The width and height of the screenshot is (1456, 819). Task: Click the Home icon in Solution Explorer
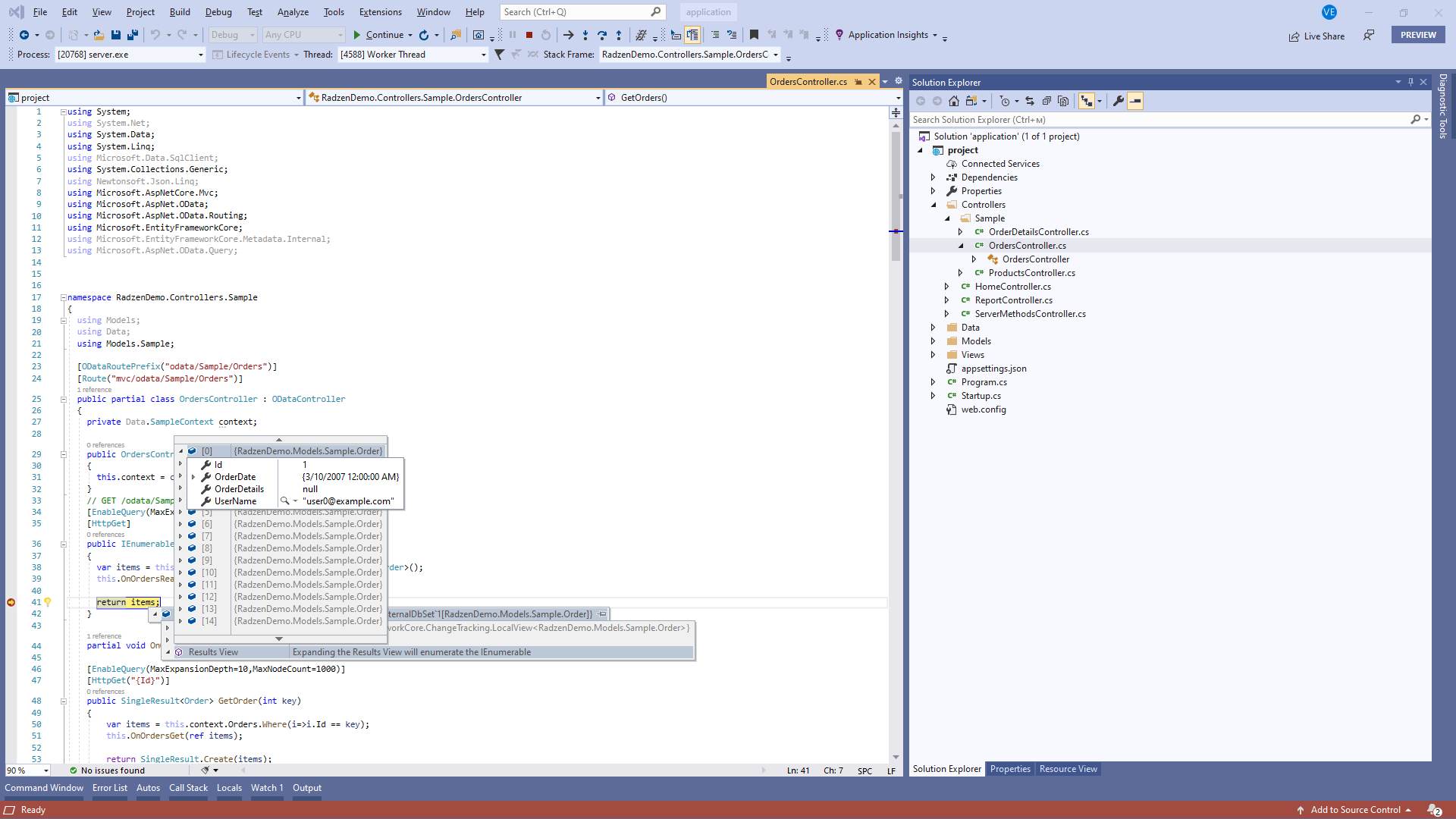tap(954, 101)
